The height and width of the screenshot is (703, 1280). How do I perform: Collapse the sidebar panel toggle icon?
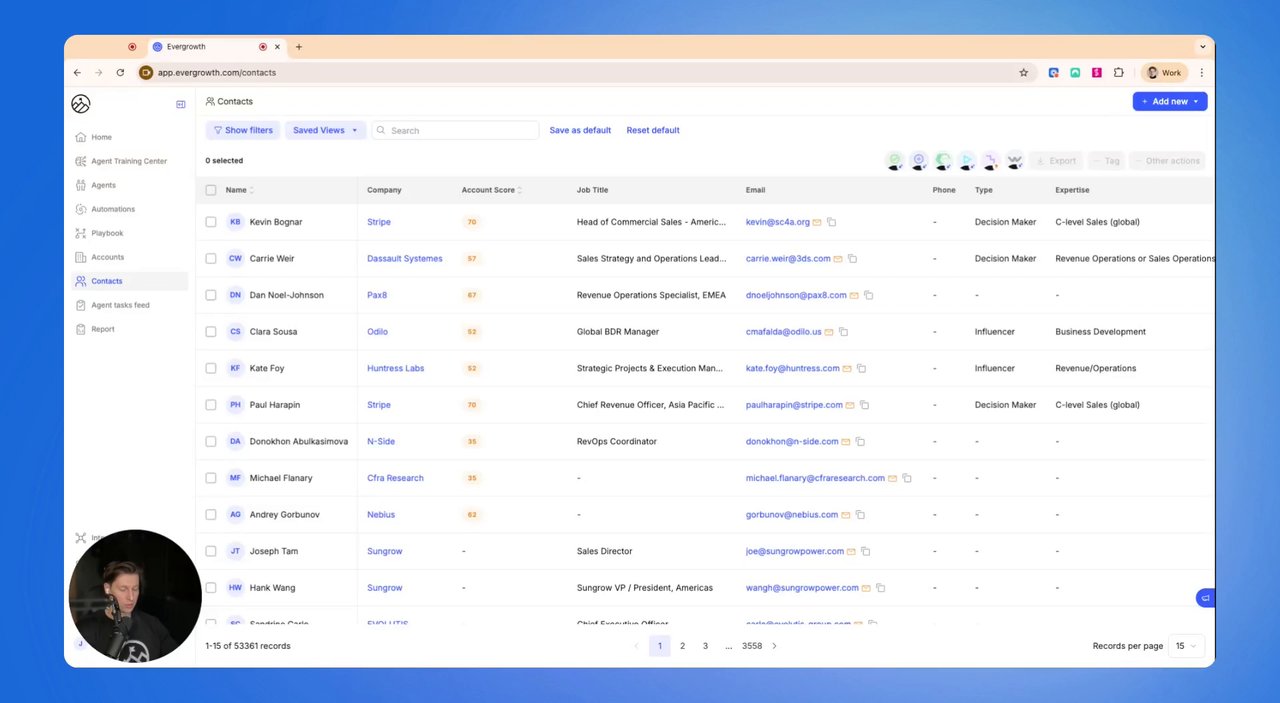click(181, 104)
